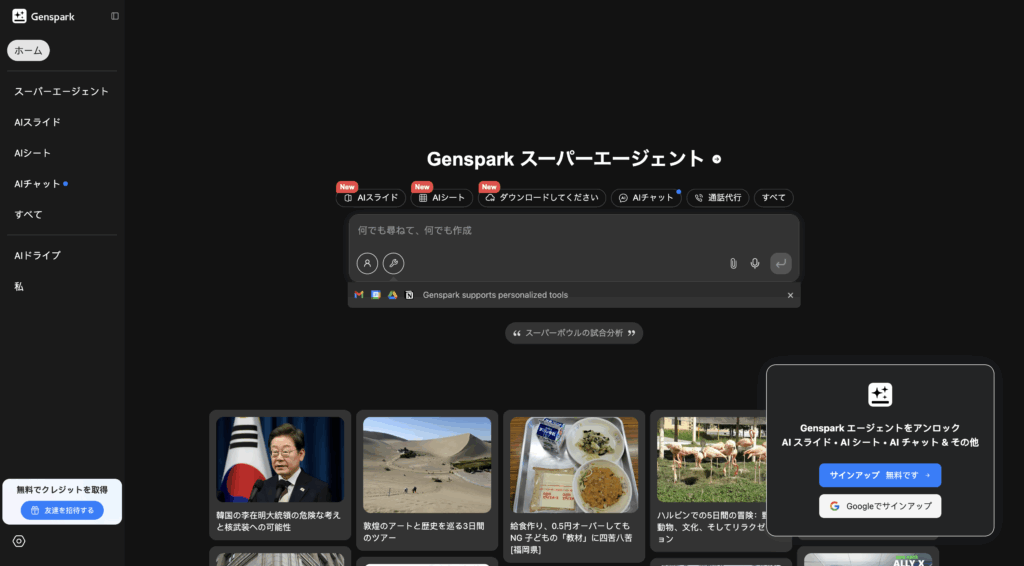
Task: Select the ダウンロードしてください chip
Action: pos(542,198)
